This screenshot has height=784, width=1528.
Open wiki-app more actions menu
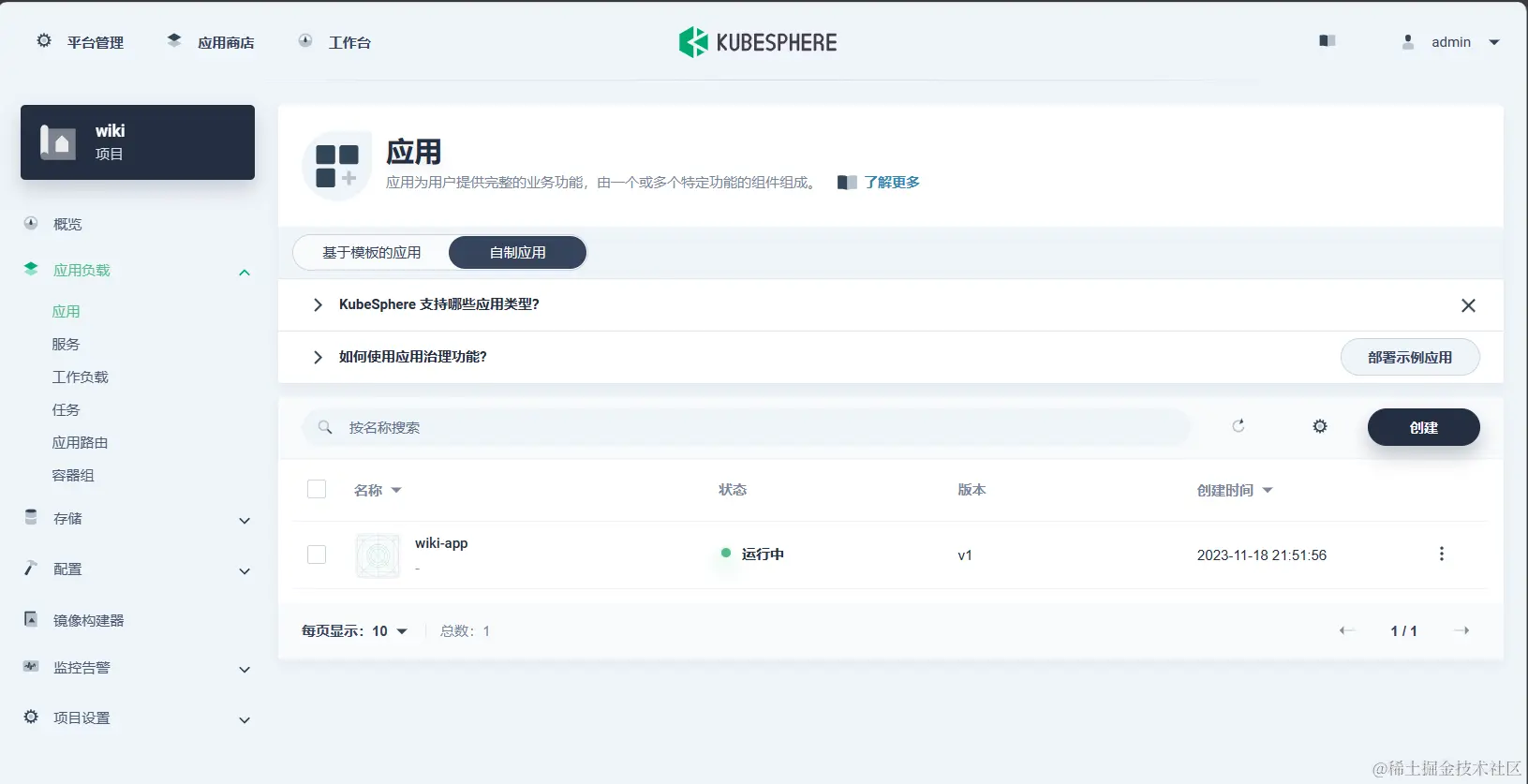(1441, 554)
